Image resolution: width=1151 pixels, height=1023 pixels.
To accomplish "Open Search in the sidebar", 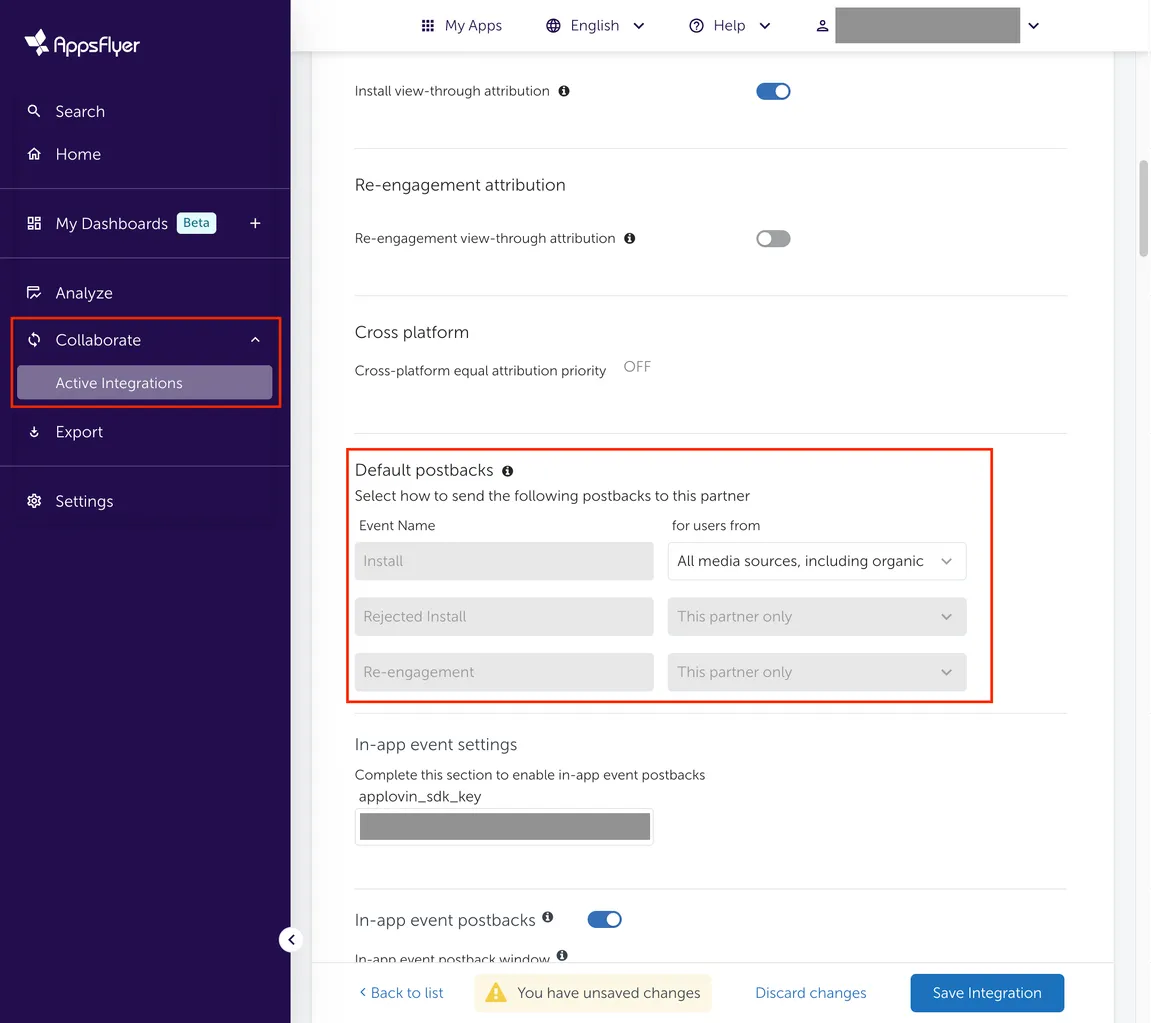I will pyautogui.click(x=79, y=111).
